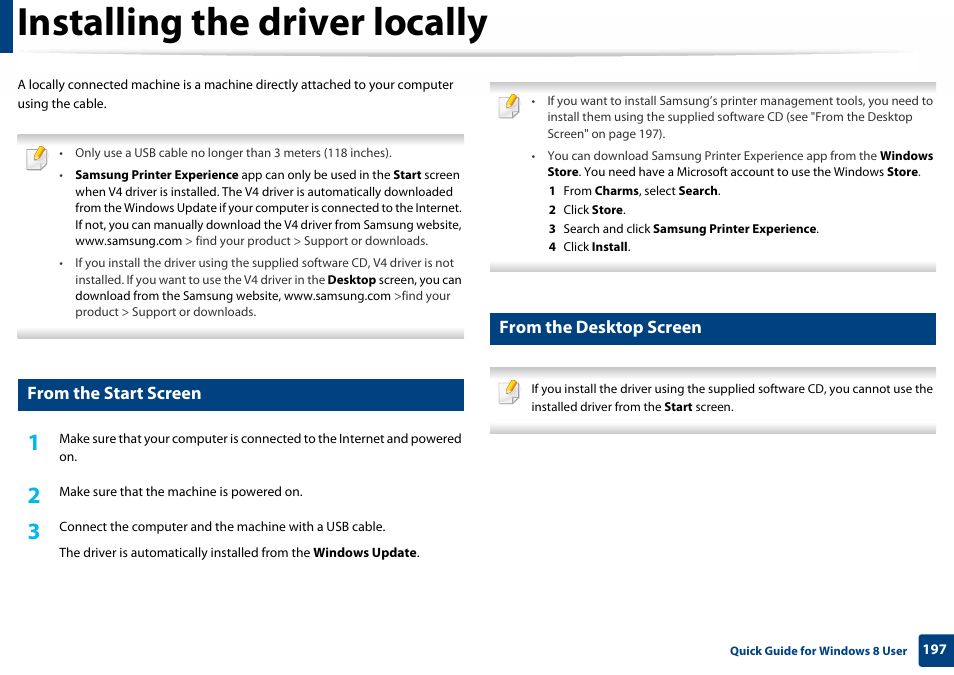
Task: Click the page number 197 box
Action: click(935, 650)
